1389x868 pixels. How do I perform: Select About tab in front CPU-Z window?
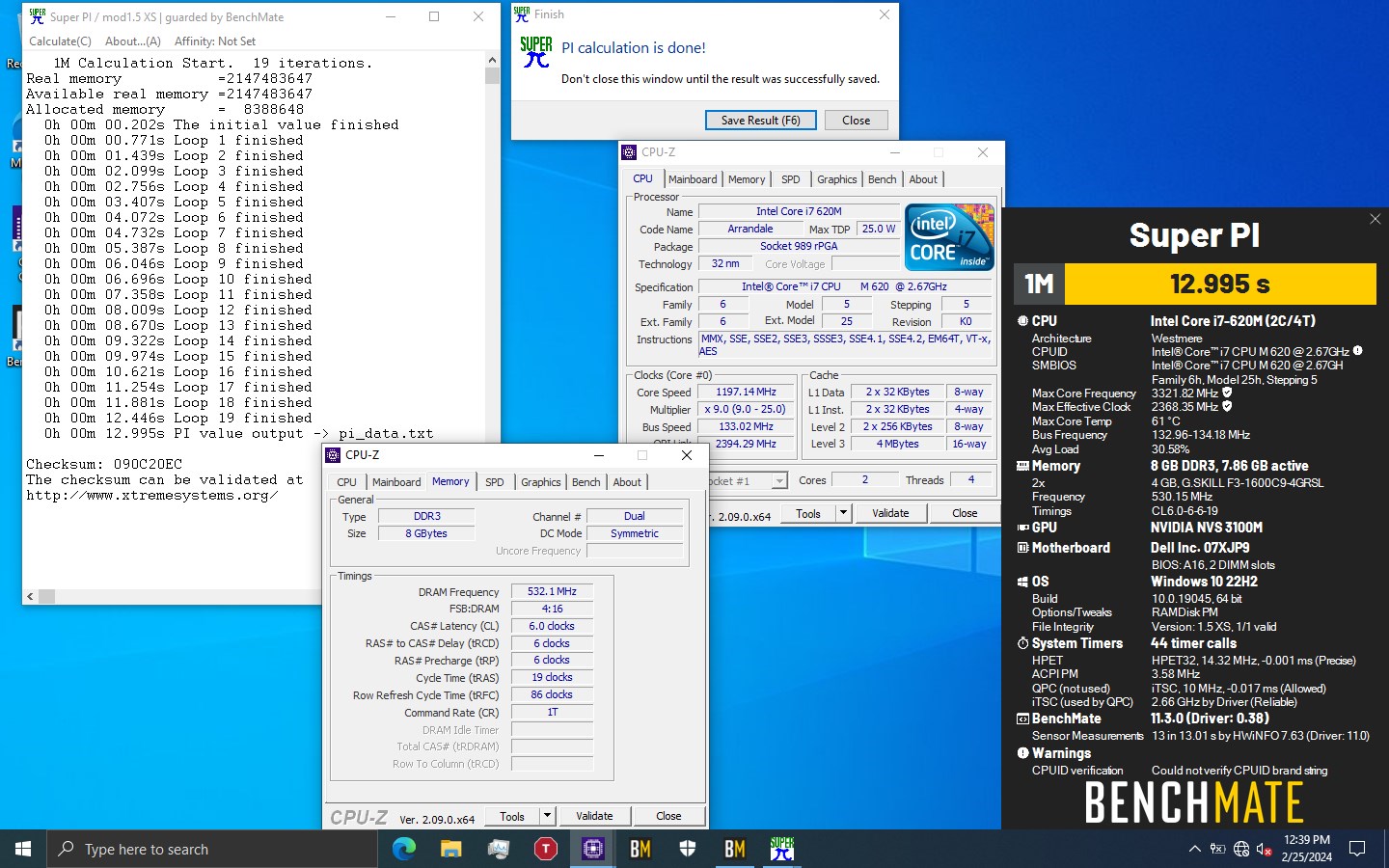[x=627, y=482]
